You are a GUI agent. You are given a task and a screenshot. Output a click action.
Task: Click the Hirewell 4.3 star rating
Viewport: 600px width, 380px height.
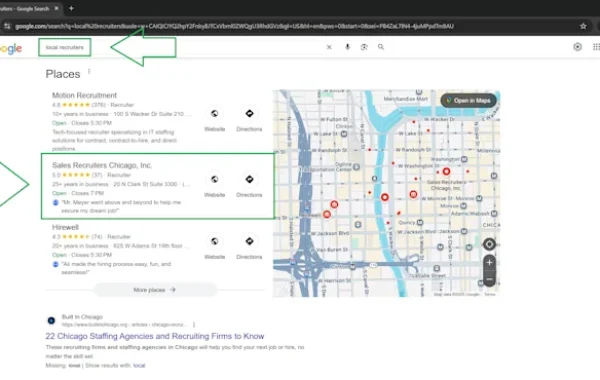(x=76, y=236)
